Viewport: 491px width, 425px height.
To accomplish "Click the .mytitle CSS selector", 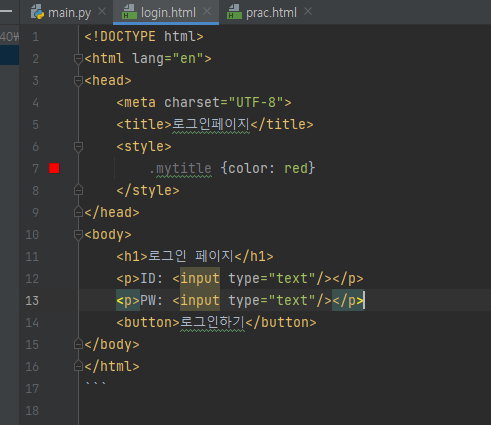I will coord(180,169).
